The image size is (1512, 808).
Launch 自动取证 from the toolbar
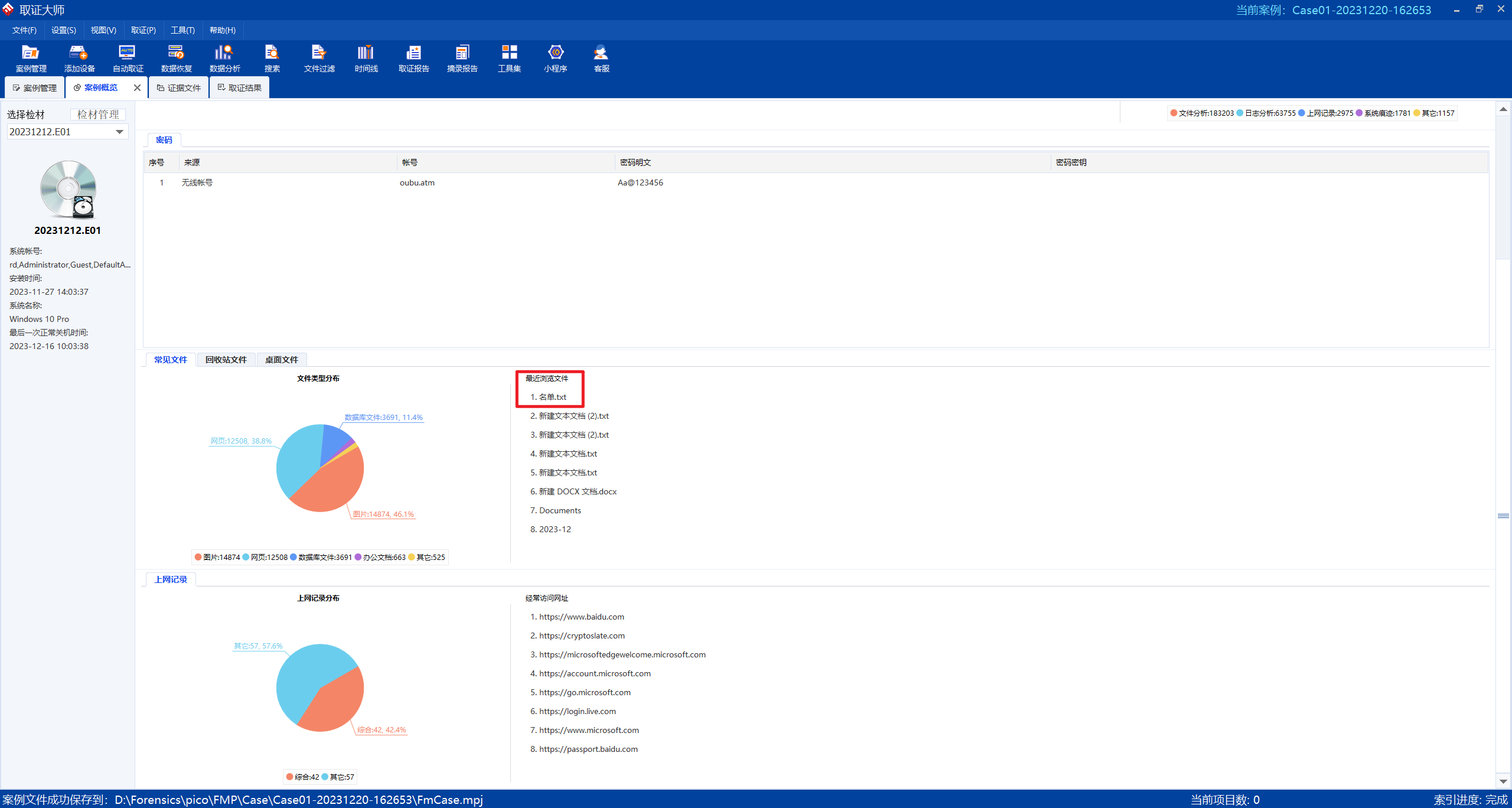coord(128,58)
